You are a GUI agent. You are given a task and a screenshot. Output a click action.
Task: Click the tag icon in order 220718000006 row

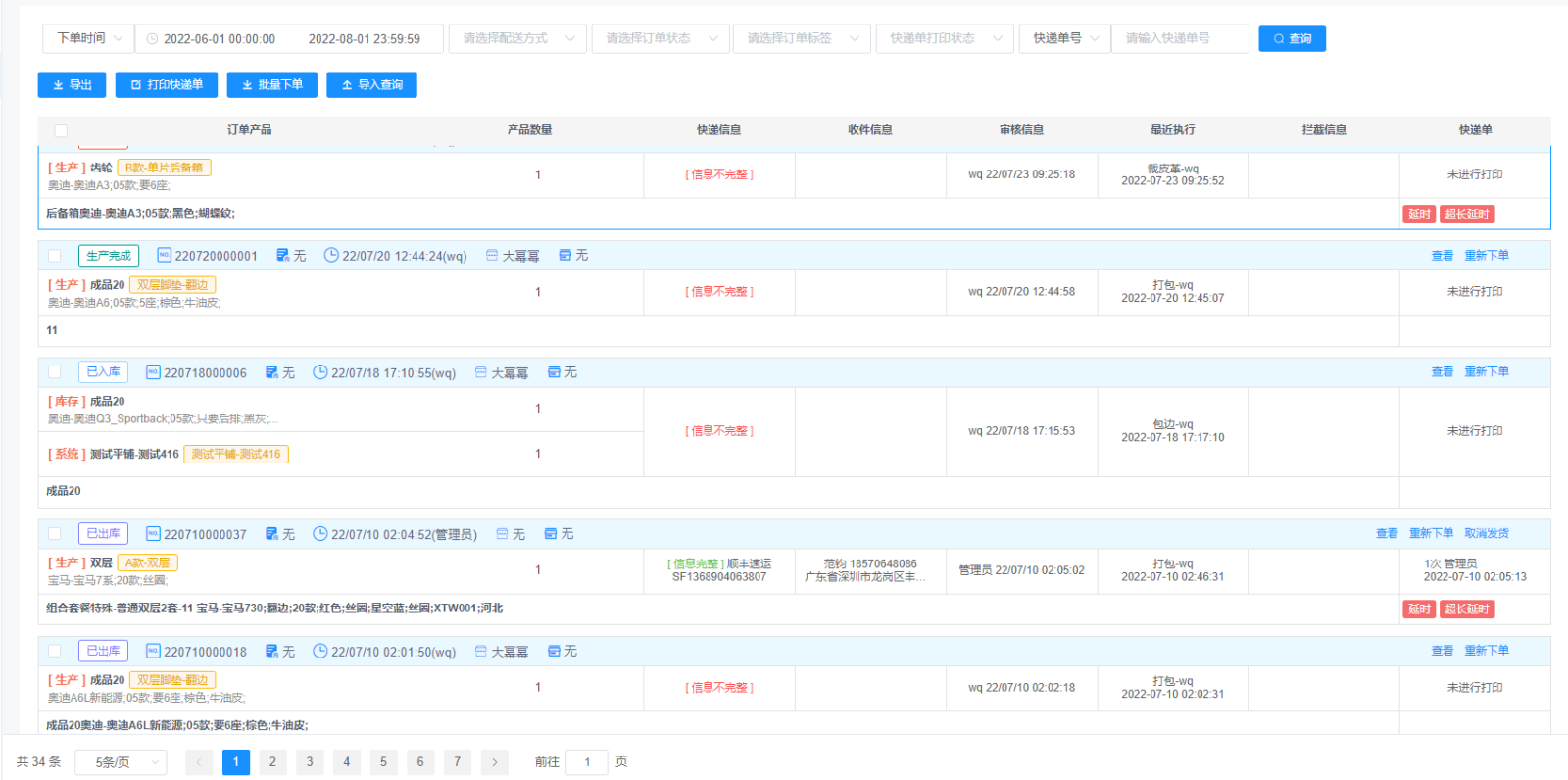554,372
